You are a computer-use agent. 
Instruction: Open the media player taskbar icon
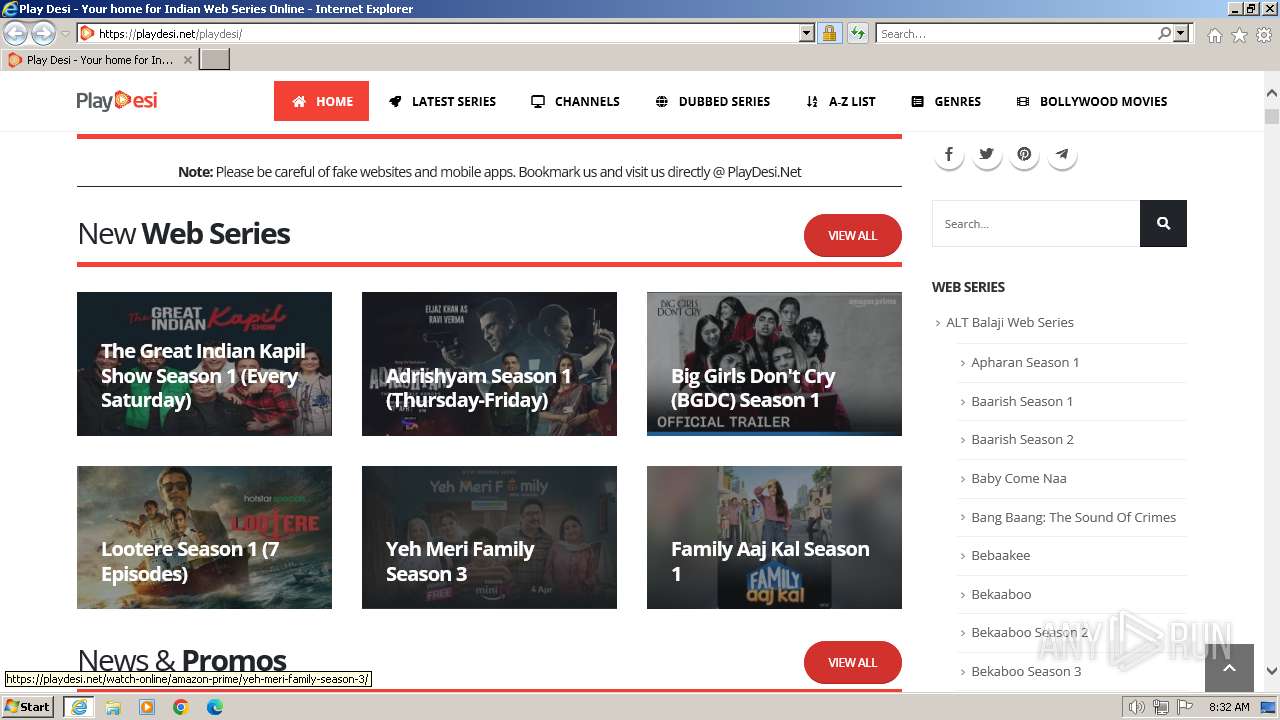point(147,707)
